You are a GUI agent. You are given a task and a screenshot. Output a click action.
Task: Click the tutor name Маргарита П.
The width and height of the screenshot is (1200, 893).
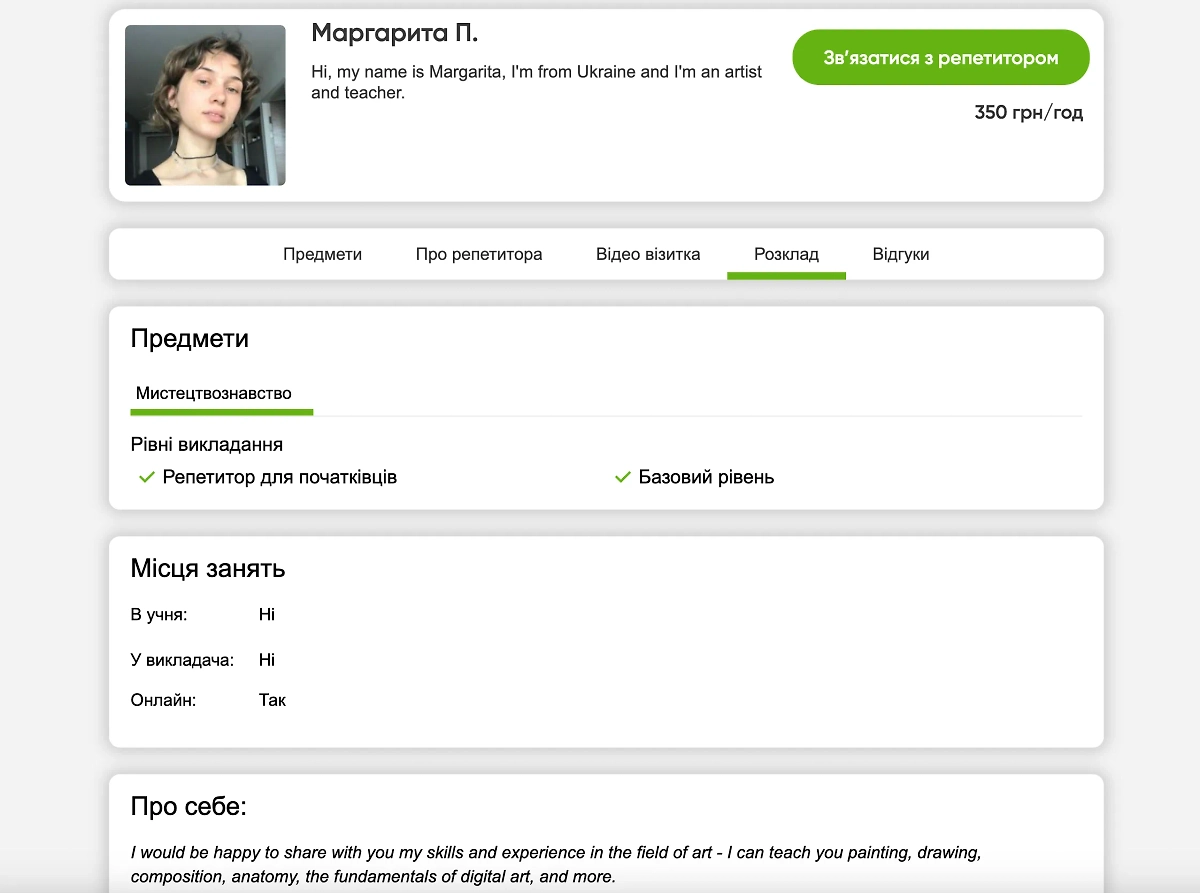[395, 33]
